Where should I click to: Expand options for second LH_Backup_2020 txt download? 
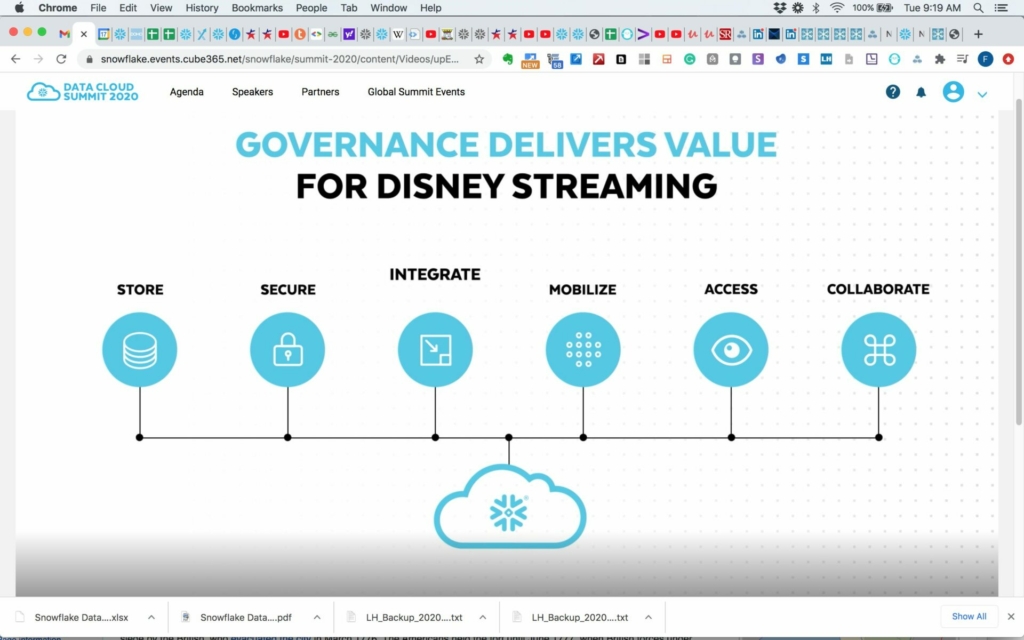[648, 617]
